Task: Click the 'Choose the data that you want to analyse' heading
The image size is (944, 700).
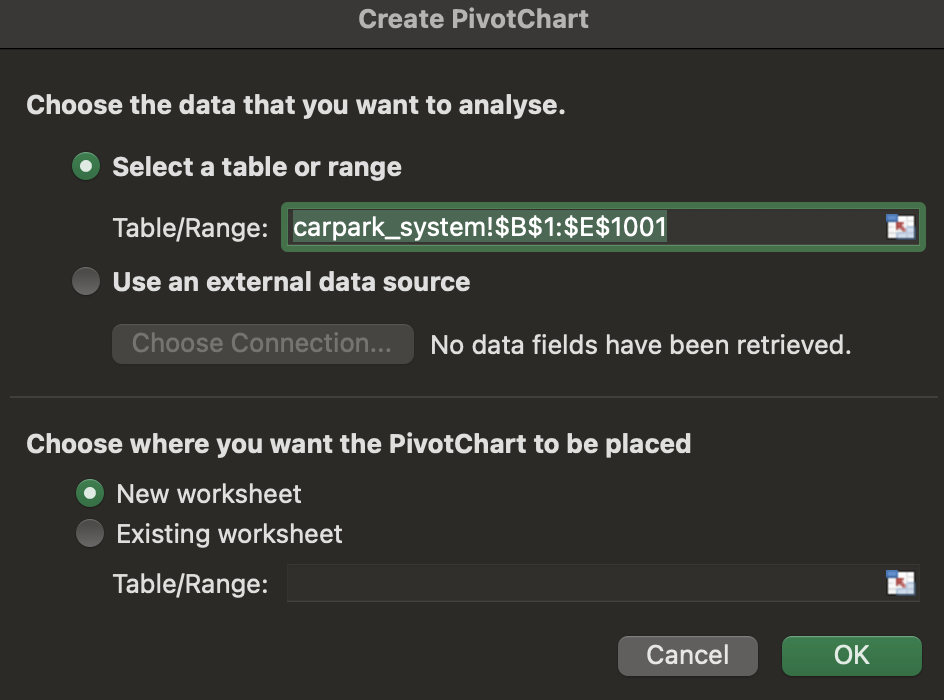Action: click(296, 105)
